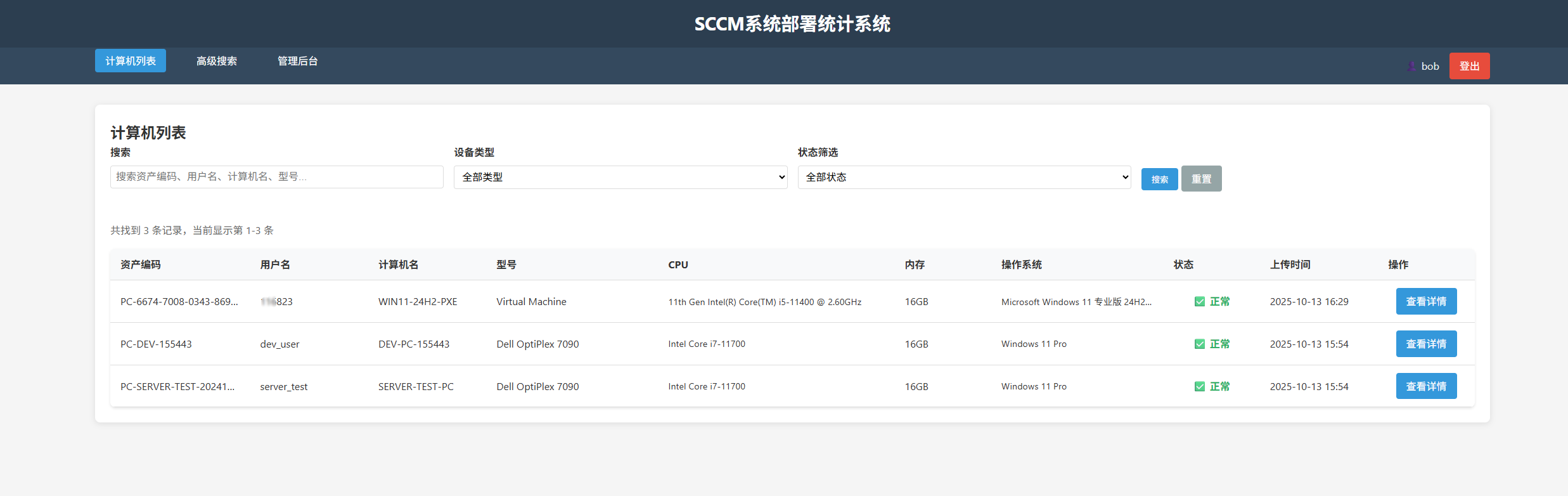The width and height of the screenshot is (1568, 496).
Task: Click 正常 status text in dev_user row
Action: pos(1219,344)
